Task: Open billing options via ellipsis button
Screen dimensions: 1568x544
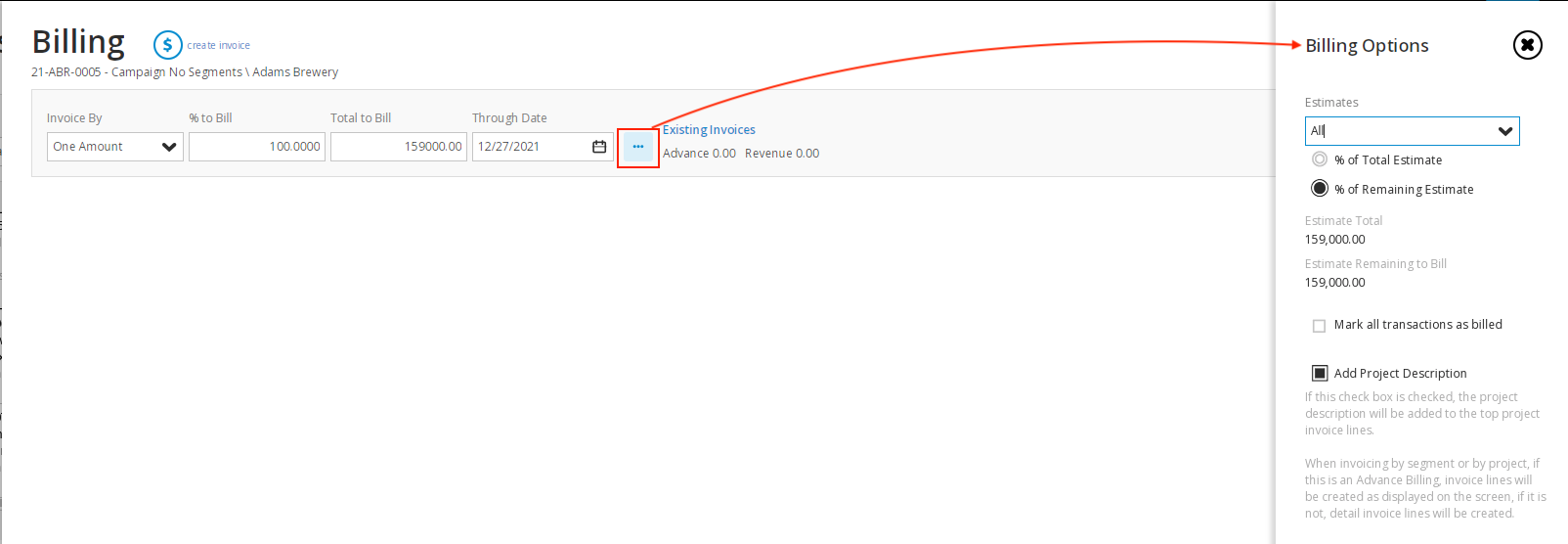Action: [638, 147]
